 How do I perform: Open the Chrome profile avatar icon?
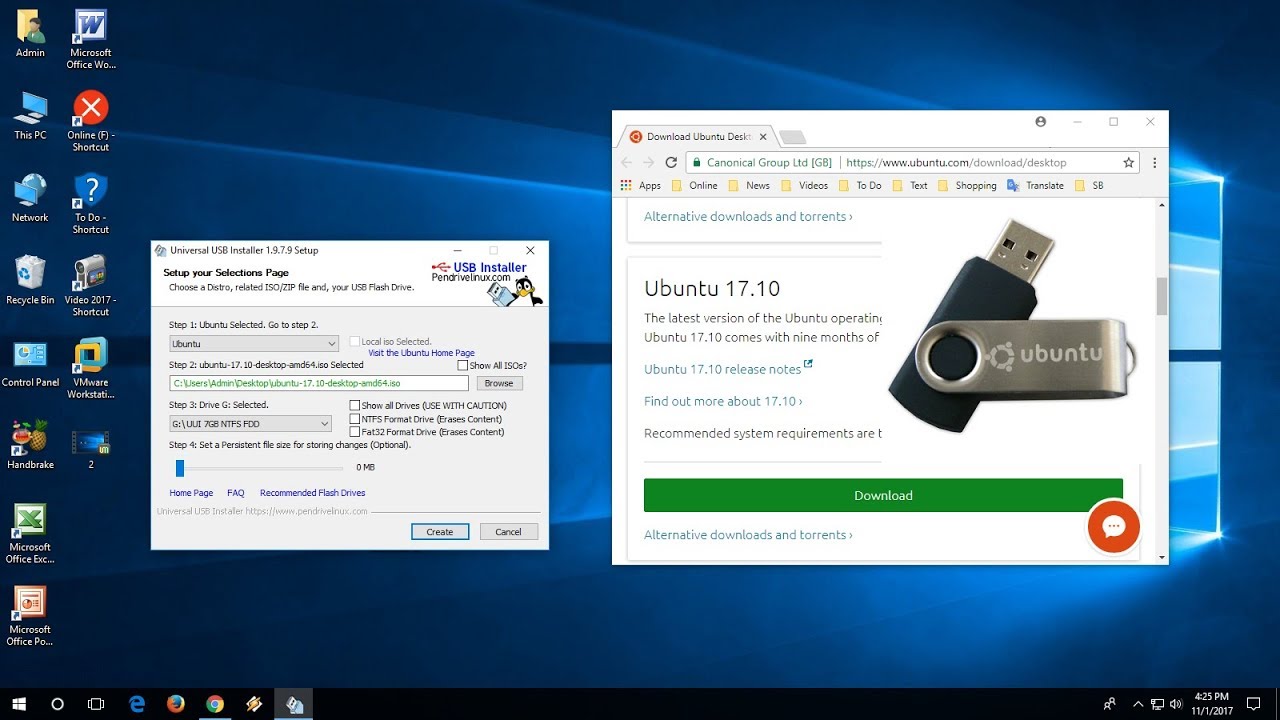coord(1041,122)
